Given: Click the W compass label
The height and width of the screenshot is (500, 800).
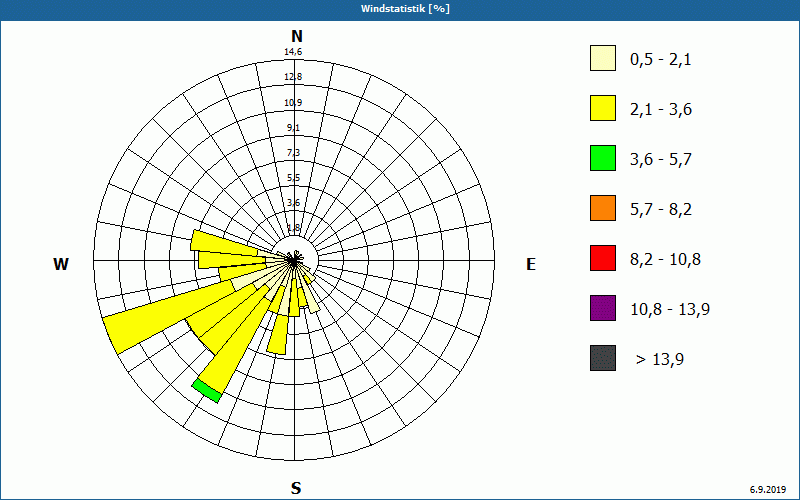Looking at the screenshot, I should pyautogui.click(x=61, y=264).
